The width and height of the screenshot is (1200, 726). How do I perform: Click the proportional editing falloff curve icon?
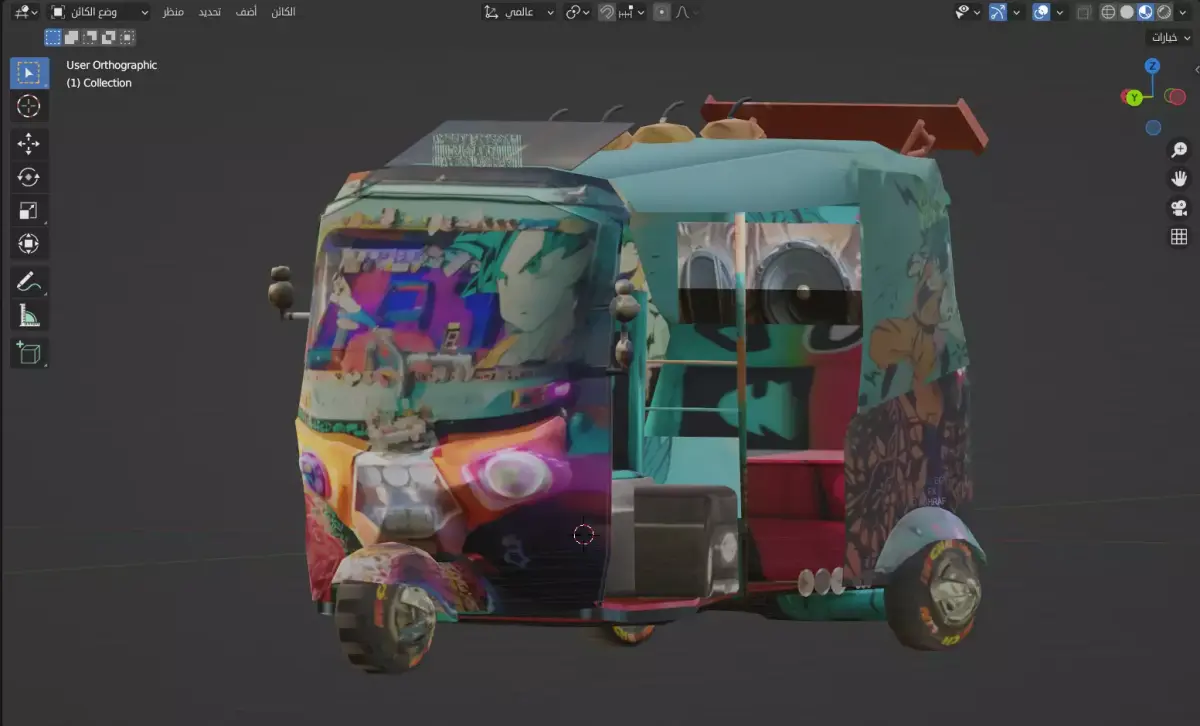point(683,13)
